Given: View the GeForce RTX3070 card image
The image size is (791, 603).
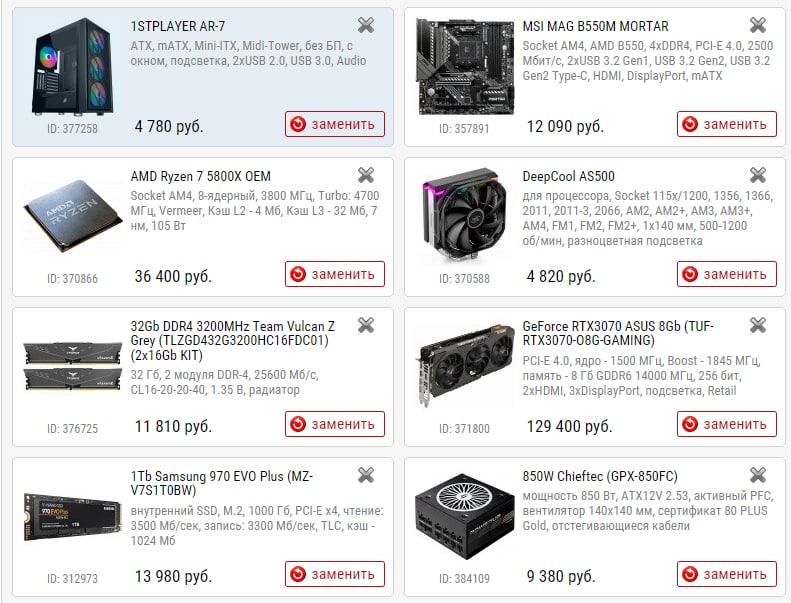Looking at the screenshot, I should point(465,366).
